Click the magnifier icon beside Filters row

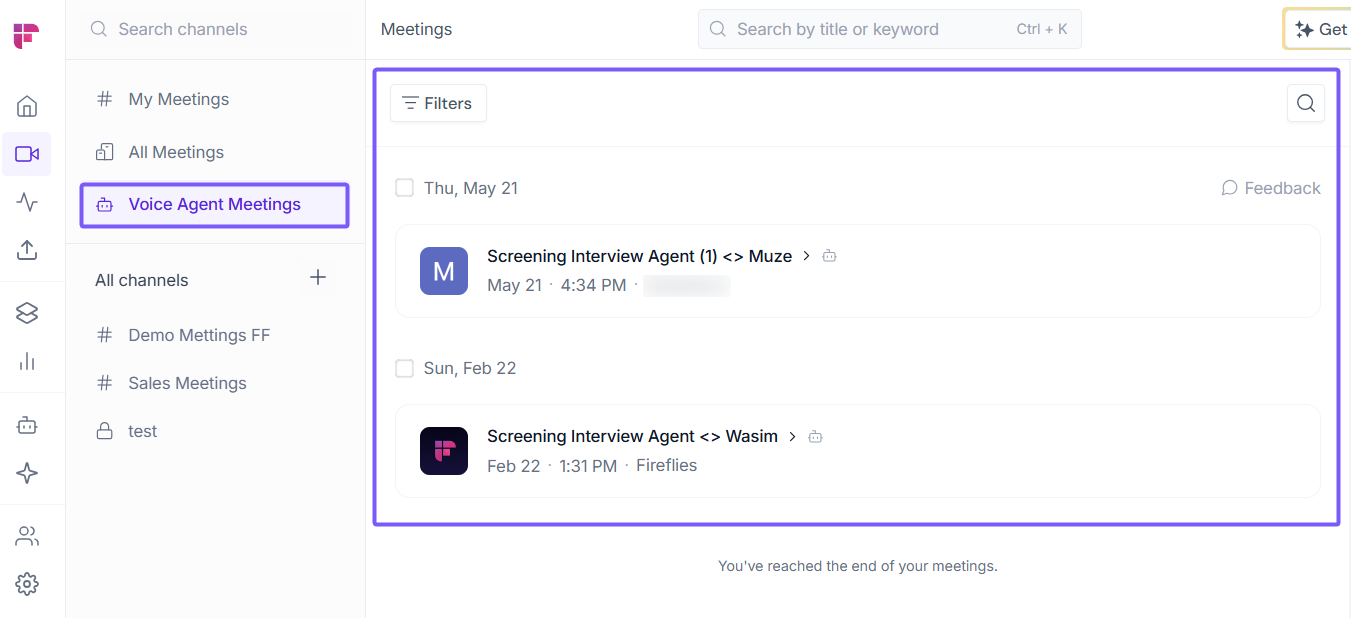(1306, 103)
